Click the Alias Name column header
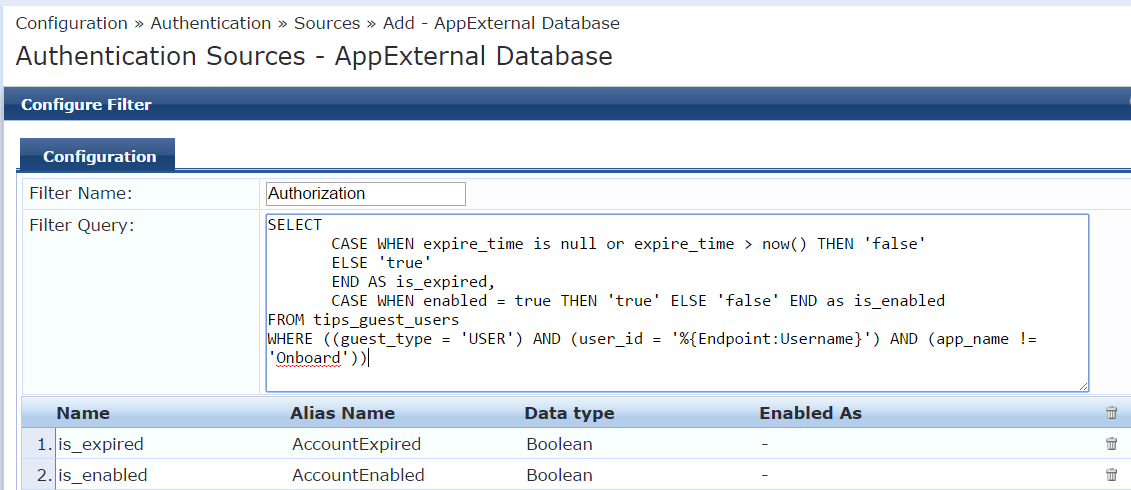Viewport: 1131px width, 490px height. click(x=343, y=413)
